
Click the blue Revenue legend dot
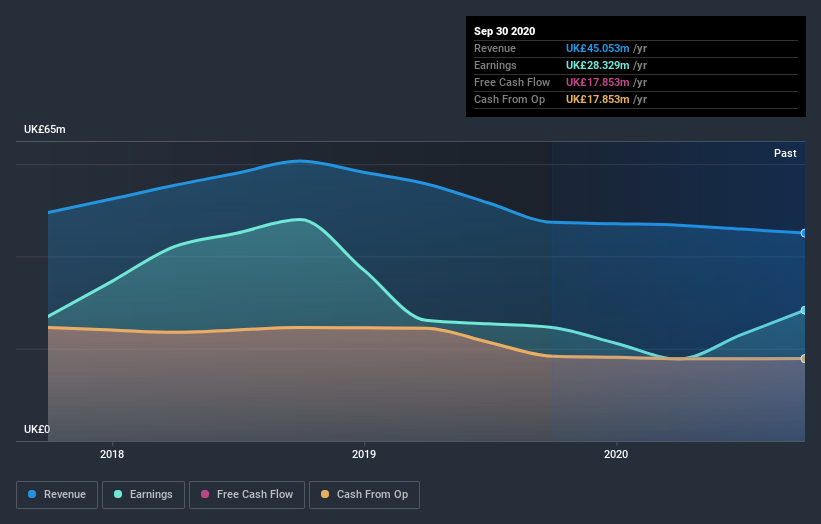32,494
